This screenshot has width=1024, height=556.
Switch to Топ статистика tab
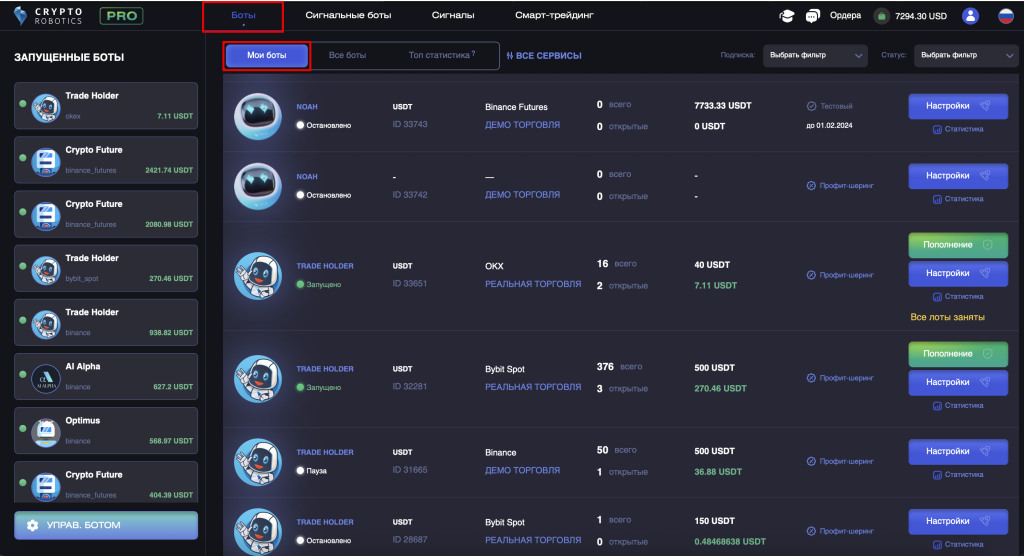point(441,56)
